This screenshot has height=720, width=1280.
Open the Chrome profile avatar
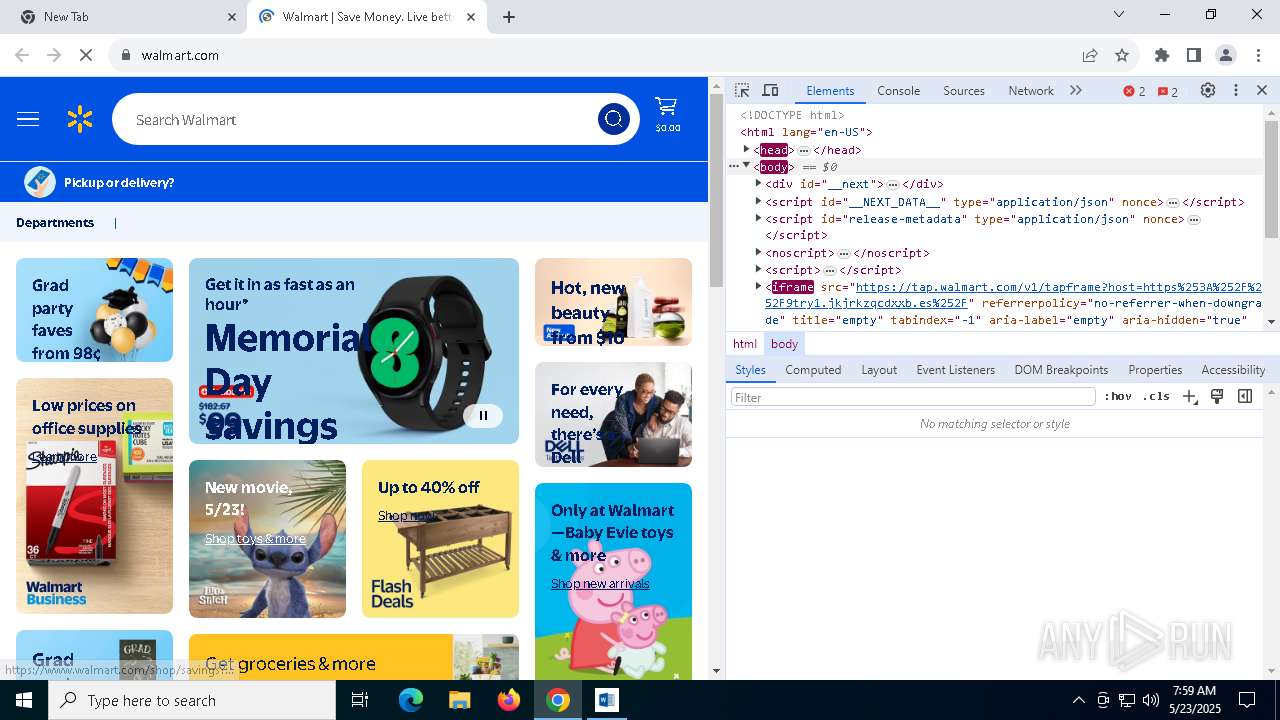(1226, 55)
